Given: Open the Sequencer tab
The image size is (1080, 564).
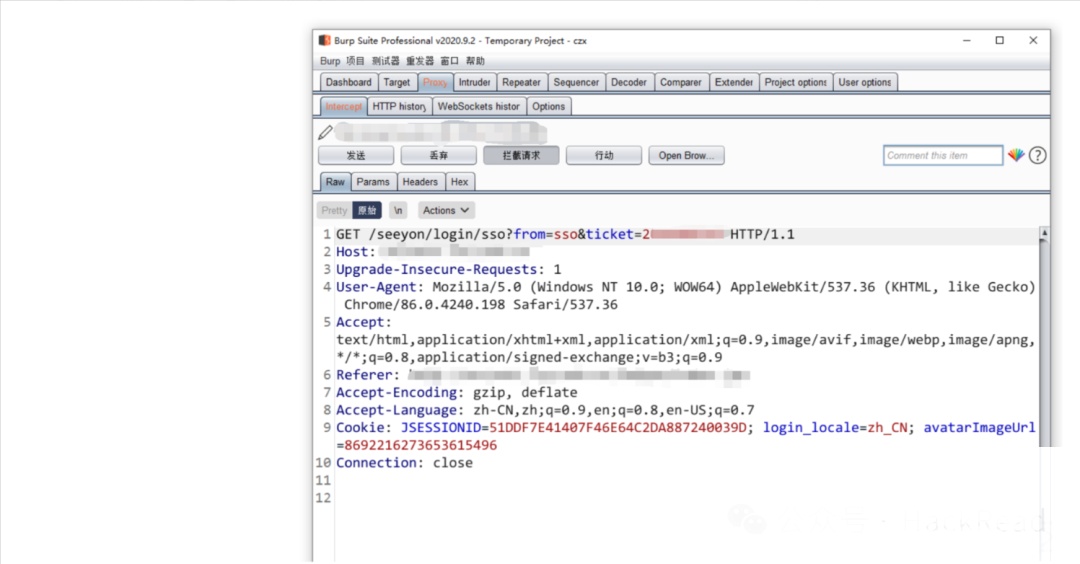Looking at the screenshot, I should coord(577,82).
